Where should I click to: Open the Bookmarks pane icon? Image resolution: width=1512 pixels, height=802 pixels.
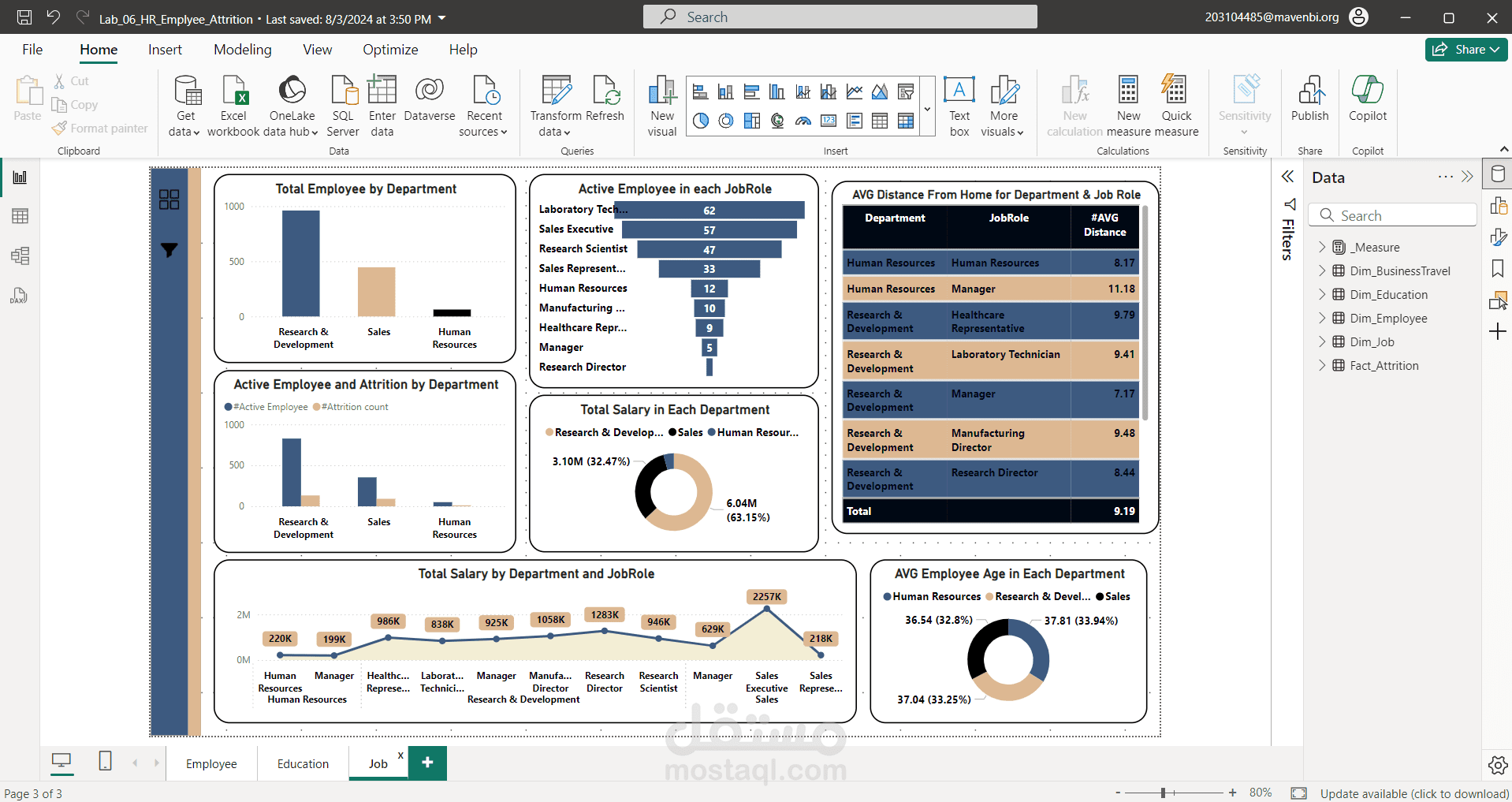[x=1498, y=269]
